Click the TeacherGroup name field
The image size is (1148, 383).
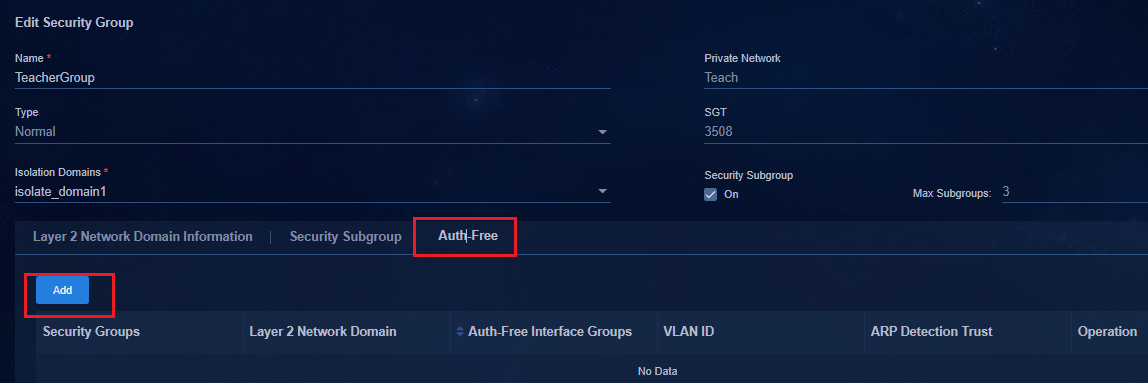(313, 78)
